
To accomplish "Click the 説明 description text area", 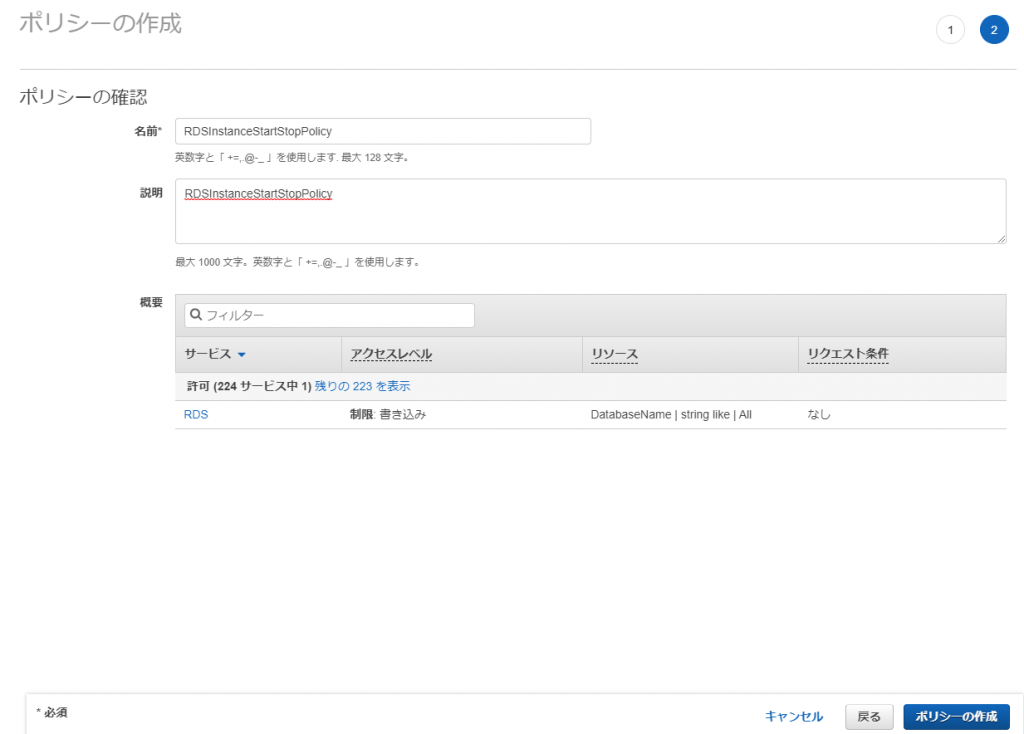I will pos(590,211).
